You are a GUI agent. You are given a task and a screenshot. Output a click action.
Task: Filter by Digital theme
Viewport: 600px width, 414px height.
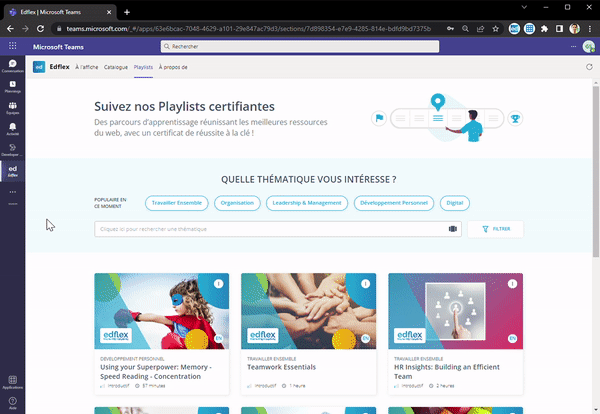click(455, 203)
